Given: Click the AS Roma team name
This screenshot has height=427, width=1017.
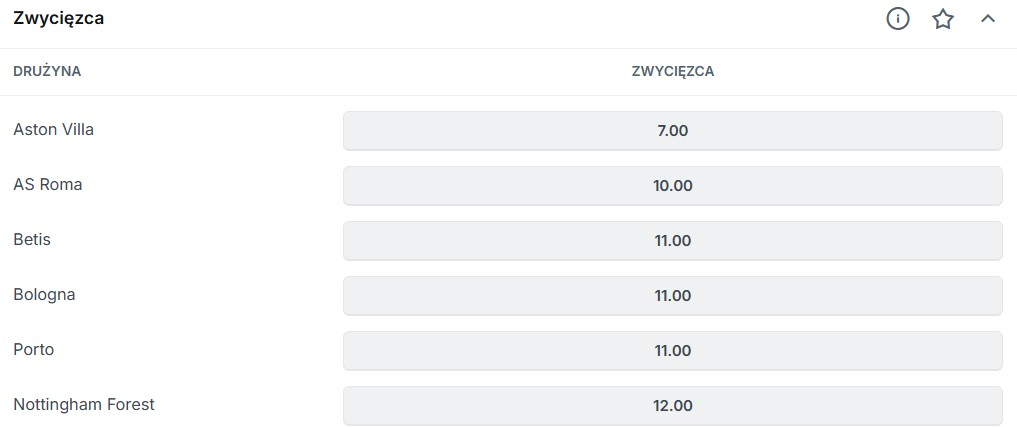Looking at the screenshot, I should pyautogui.click(x=48, y=184).
